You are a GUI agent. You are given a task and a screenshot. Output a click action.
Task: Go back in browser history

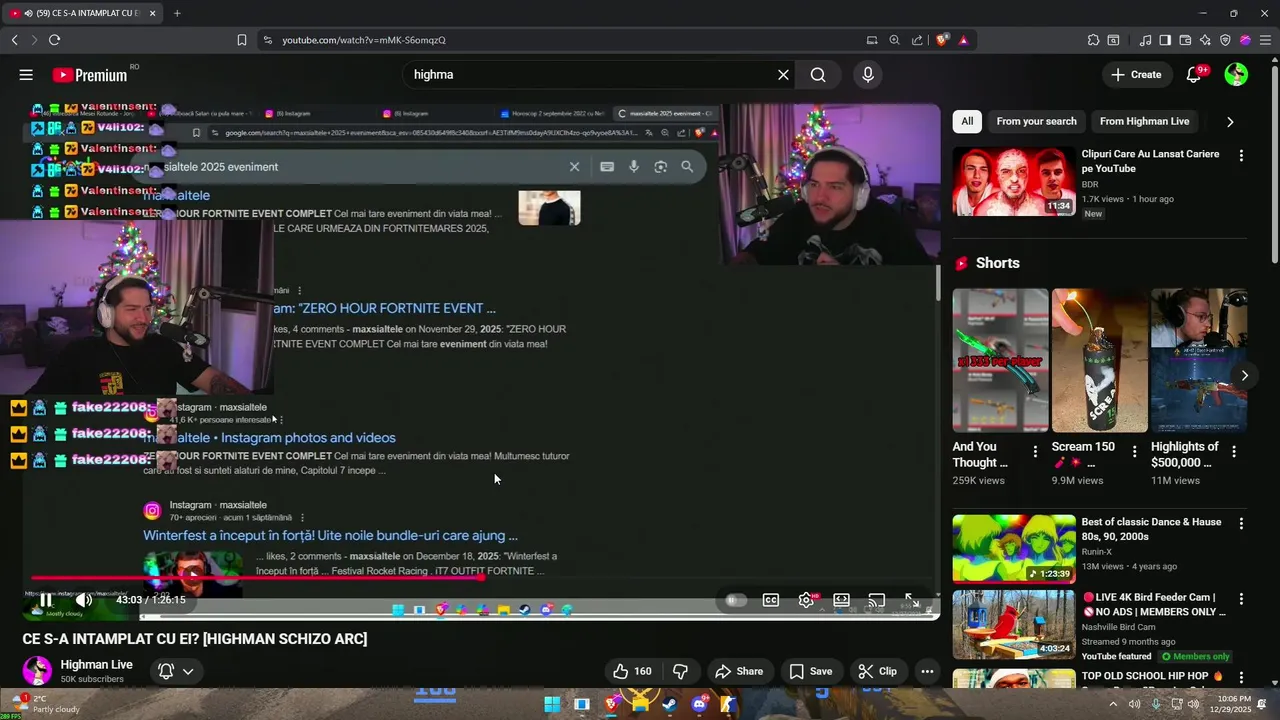tap(14, 40)
